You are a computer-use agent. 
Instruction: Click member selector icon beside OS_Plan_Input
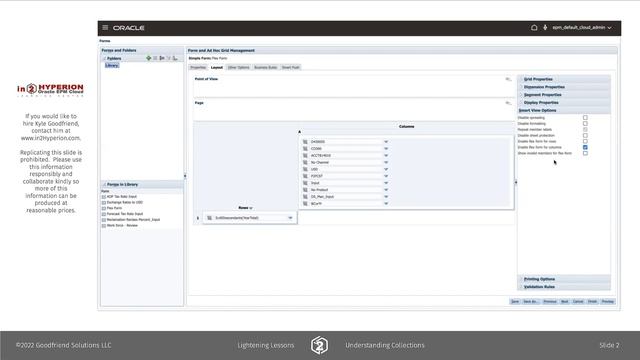click(305, 197)
